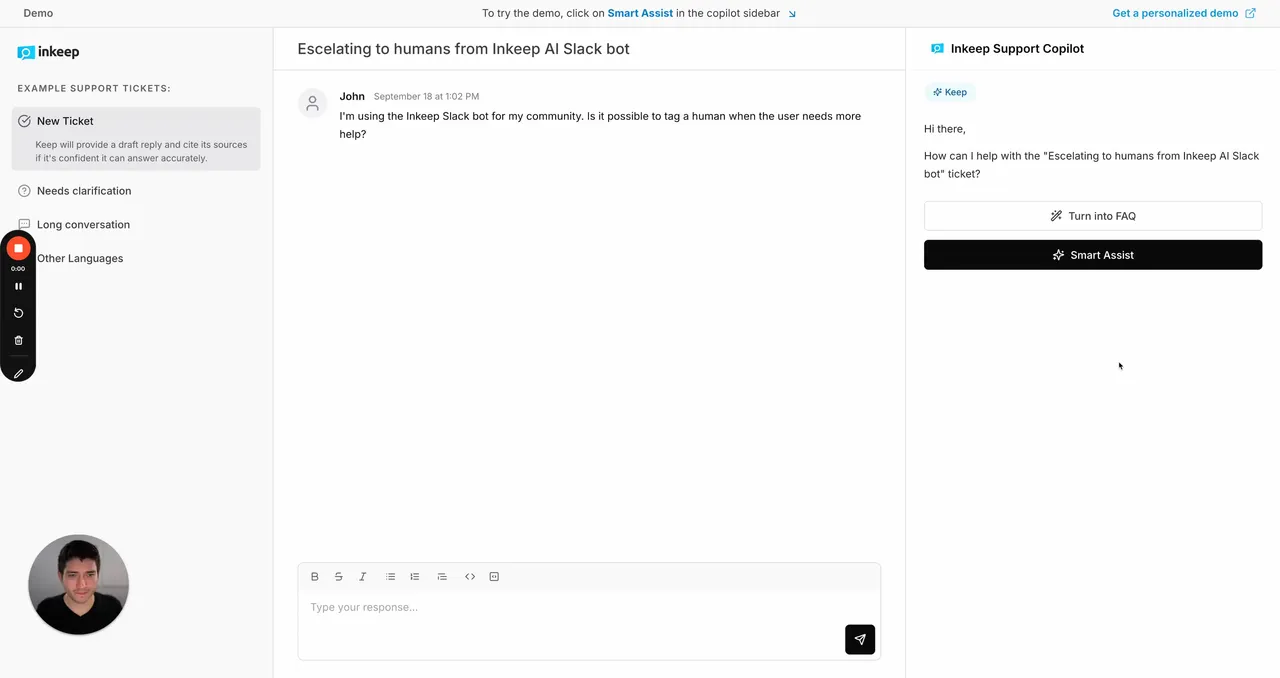This screenshot has width=1280, height=678.
Task: Open the Needs clarification ticket
Action: 84,191
